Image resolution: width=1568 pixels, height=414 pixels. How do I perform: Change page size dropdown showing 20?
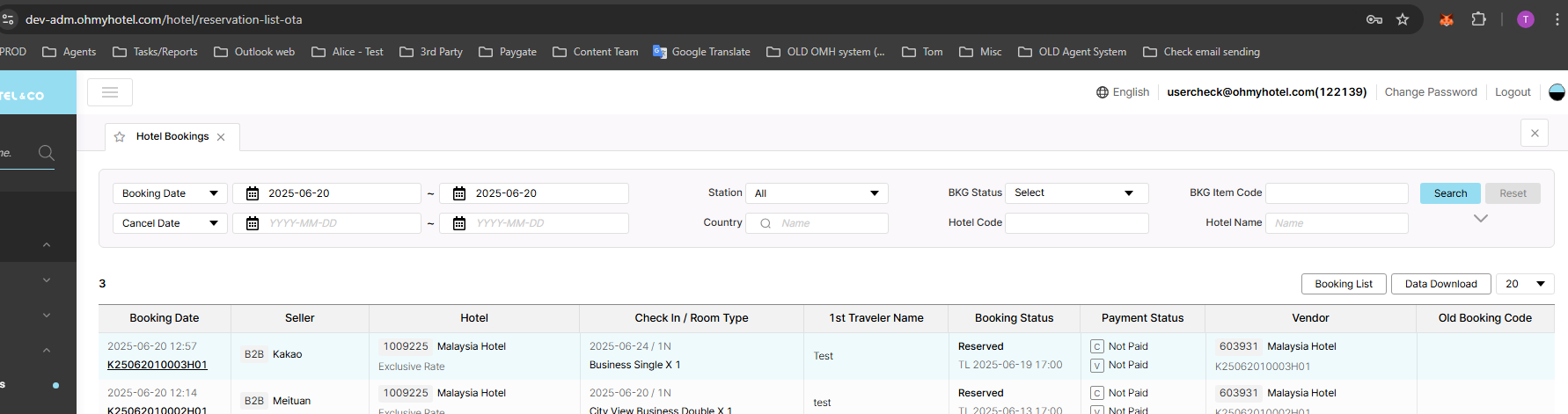[1525, 284]
